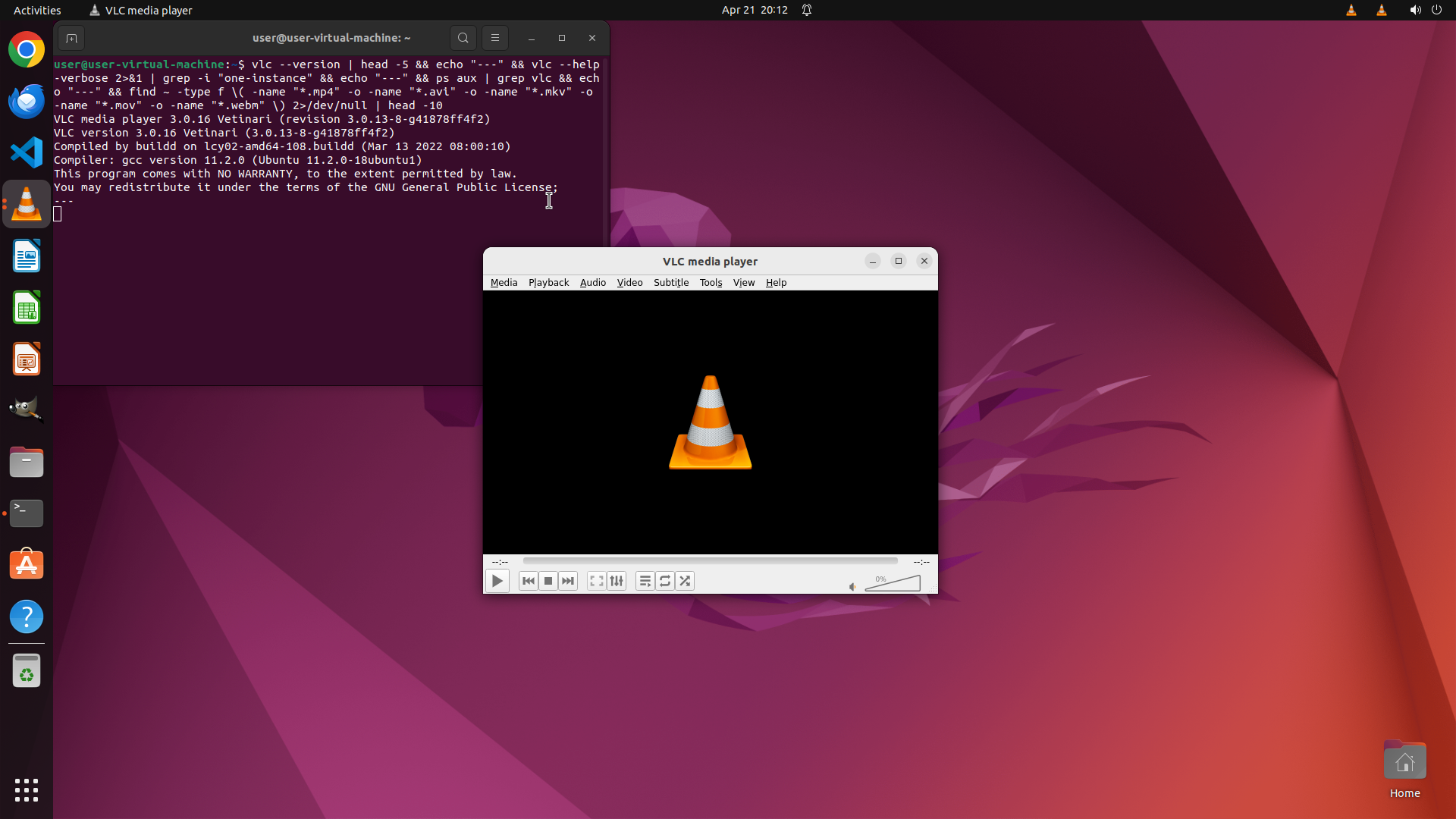Mute audio via speaker icon in VLC
The height and width of the screenshot is (819, 1456).
coord(852,586)
